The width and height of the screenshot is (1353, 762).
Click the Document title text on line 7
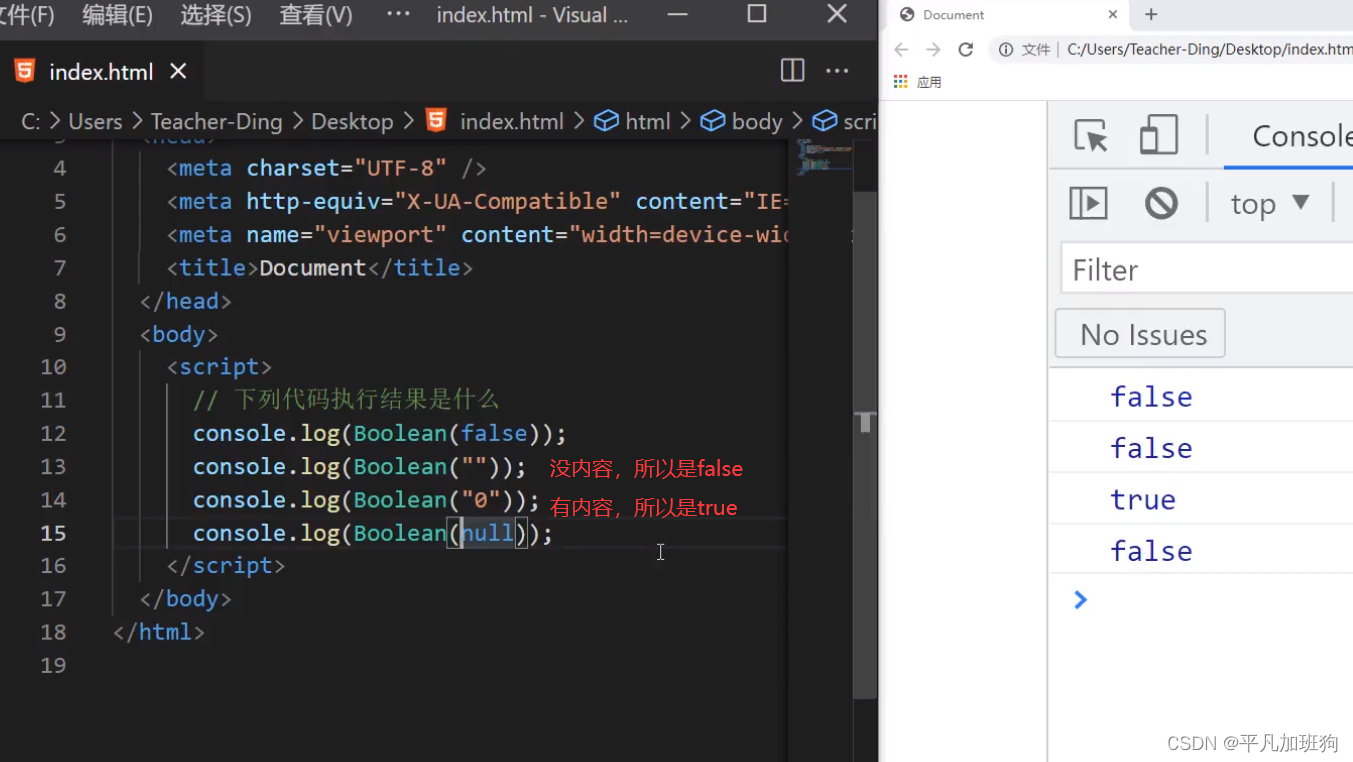[313, 268]
